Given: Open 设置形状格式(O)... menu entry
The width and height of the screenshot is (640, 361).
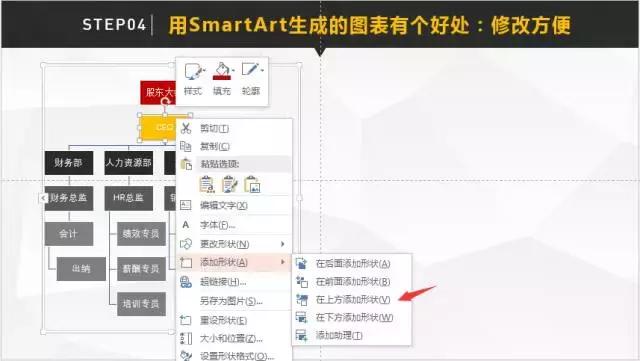Looking at the screenshot, I should [237, 356].
